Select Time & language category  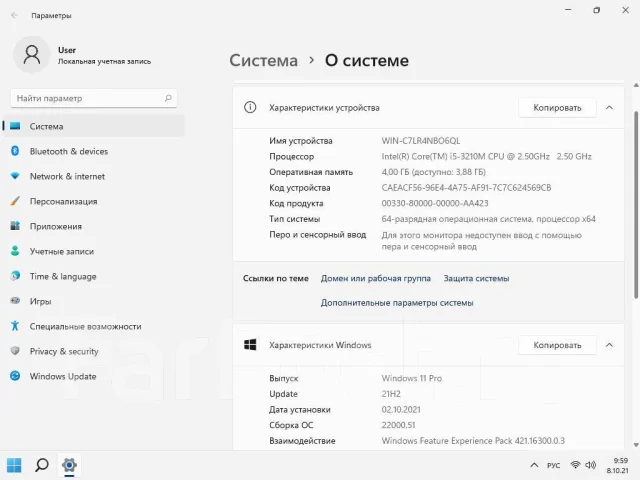[x=93, y=276]
